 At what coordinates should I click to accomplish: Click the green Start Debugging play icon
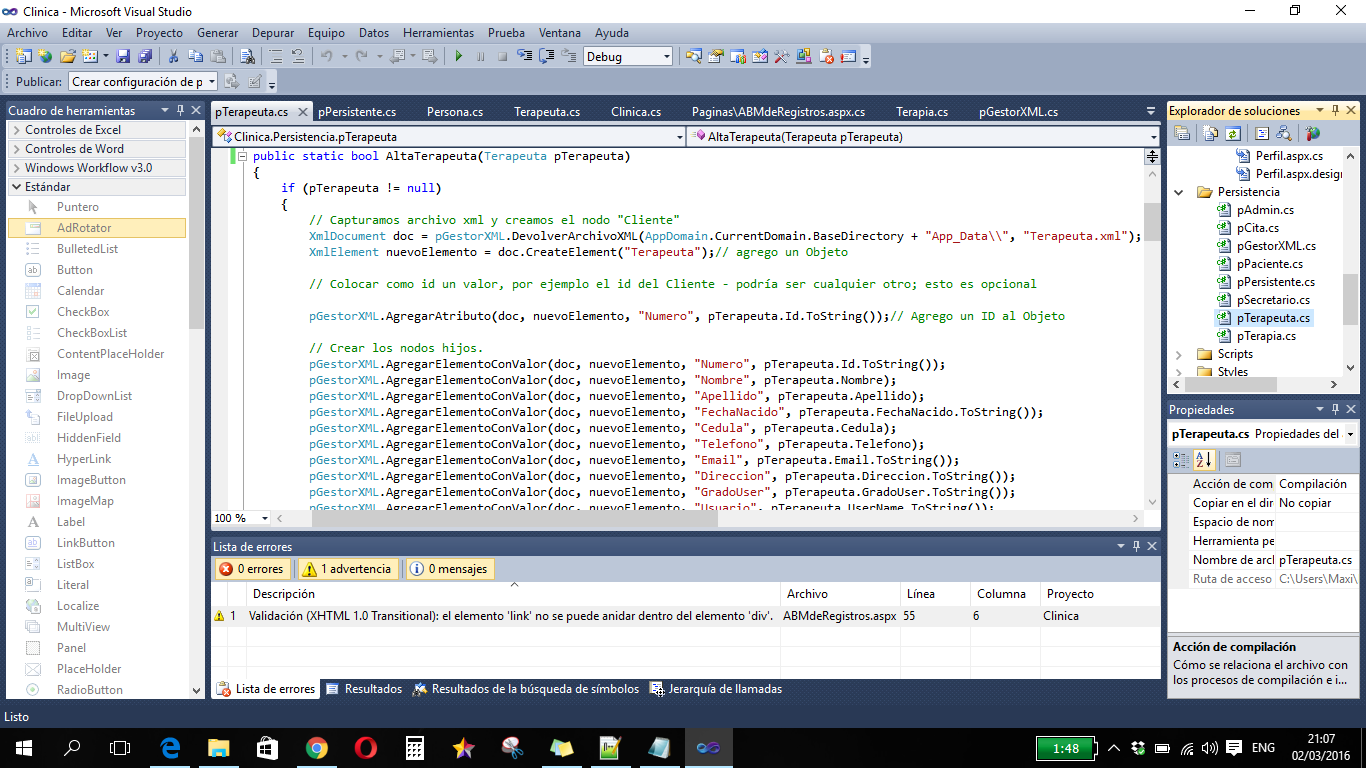click(459, 57)
